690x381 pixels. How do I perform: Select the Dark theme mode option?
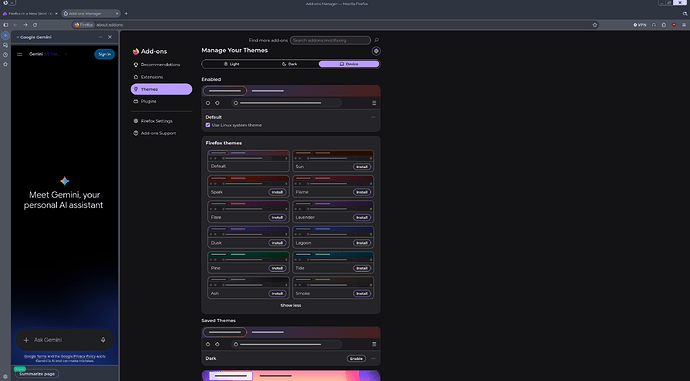tap(290, 64)
